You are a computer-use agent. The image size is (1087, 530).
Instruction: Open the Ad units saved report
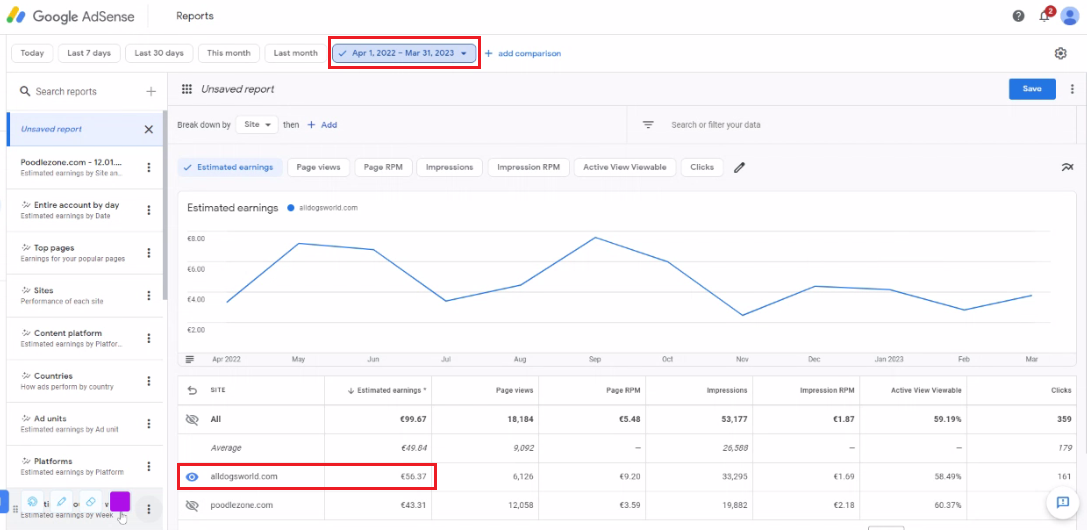click(74, 424)
